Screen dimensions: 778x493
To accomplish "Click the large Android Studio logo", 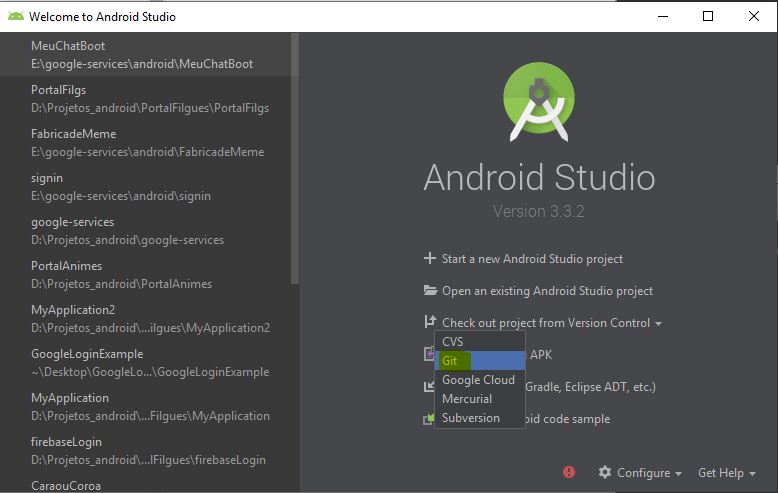I will (x=539, y=102).
